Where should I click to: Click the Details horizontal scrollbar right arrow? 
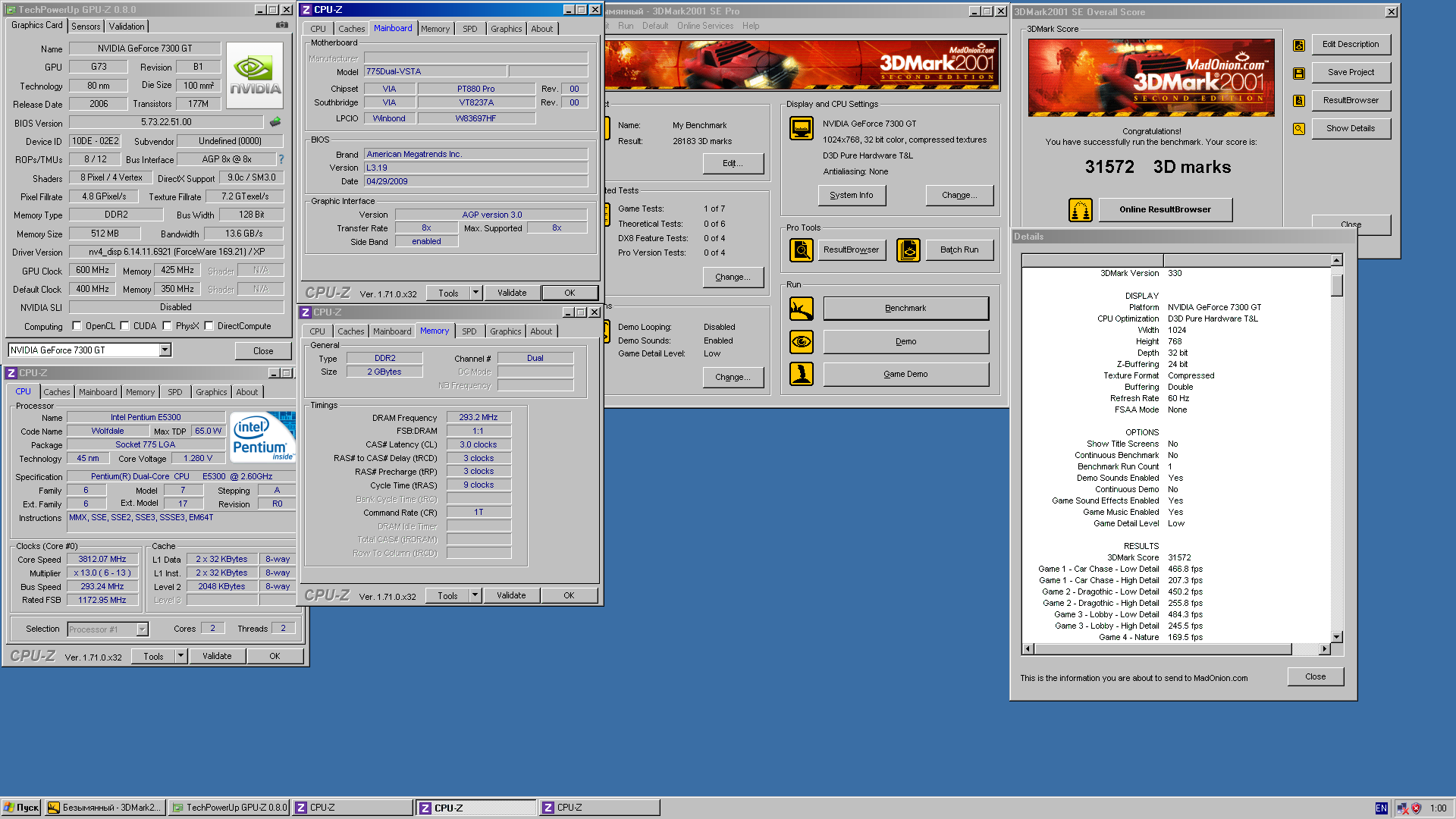(x=1325, y=649)
